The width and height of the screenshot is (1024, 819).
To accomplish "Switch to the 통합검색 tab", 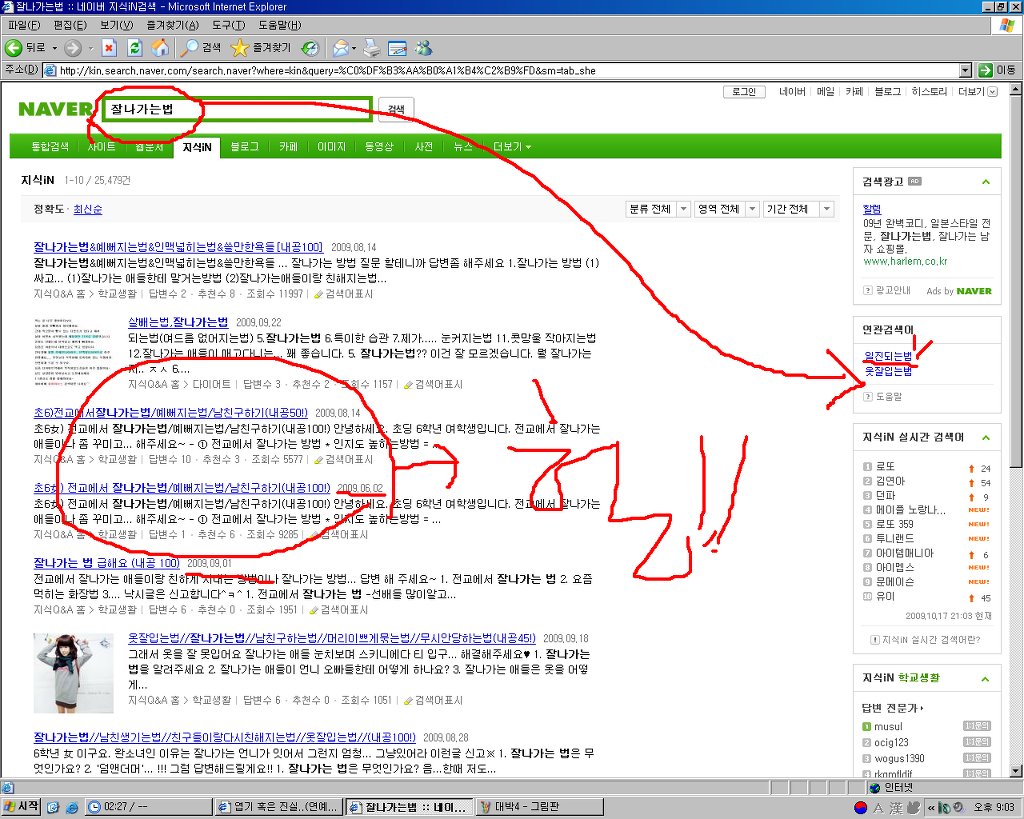I will [50, 147].
